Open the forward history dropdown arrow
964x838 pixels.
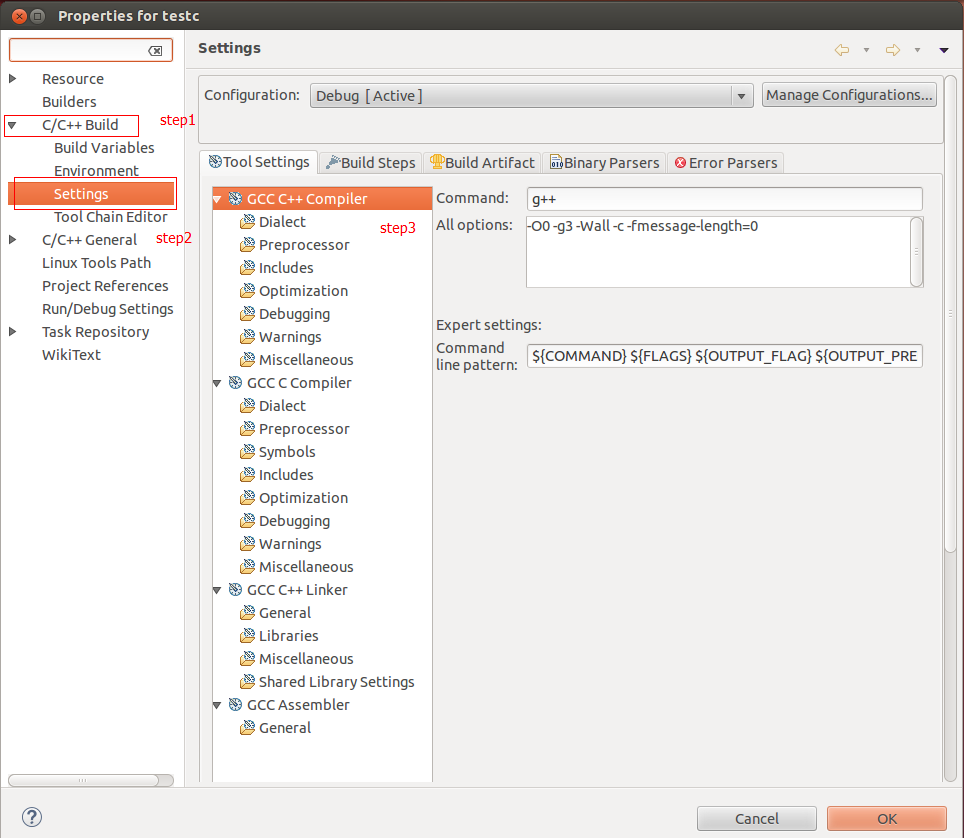917,50
